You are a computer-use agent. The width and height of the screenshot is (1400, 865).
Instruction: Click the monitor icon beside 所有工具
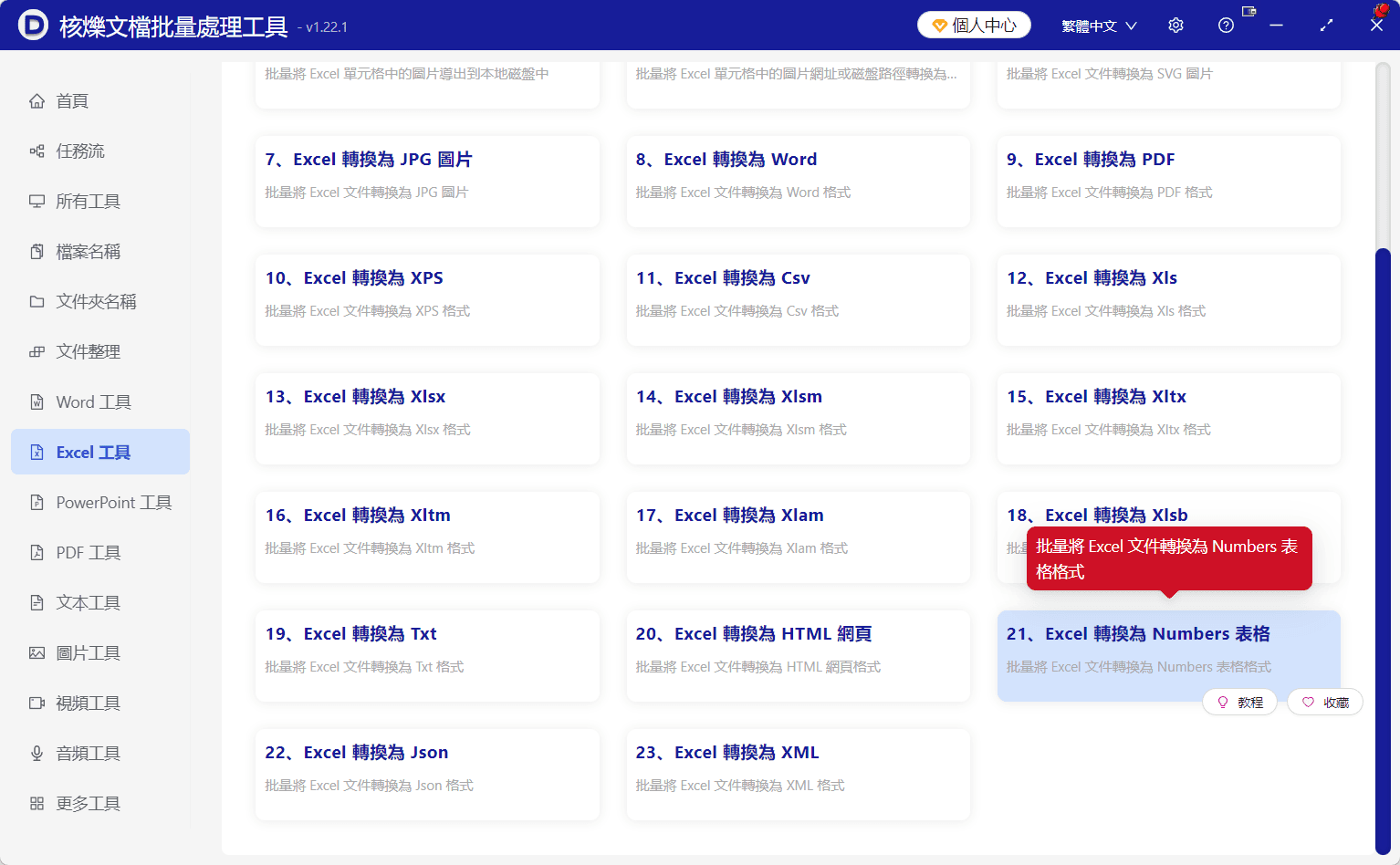point(37,202)
